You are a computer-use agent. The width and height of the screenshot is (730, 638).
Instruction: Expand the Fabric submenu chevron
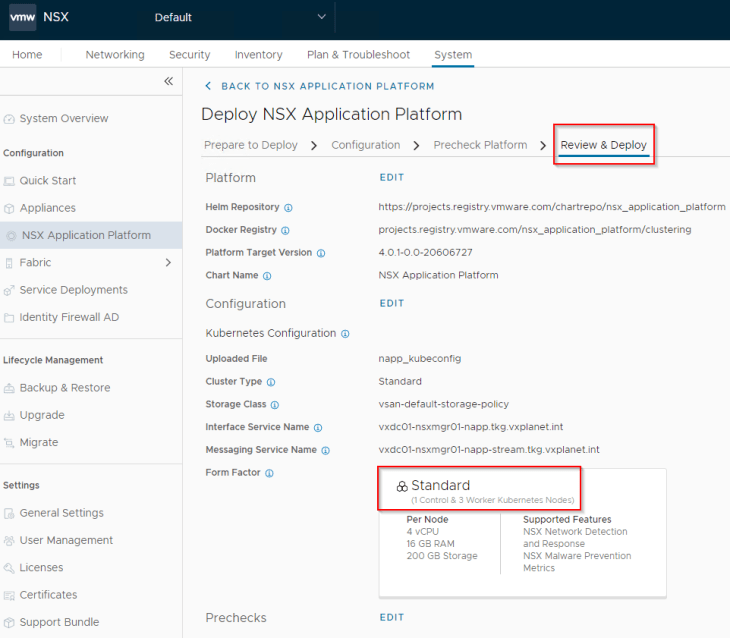tap(168, 263)
